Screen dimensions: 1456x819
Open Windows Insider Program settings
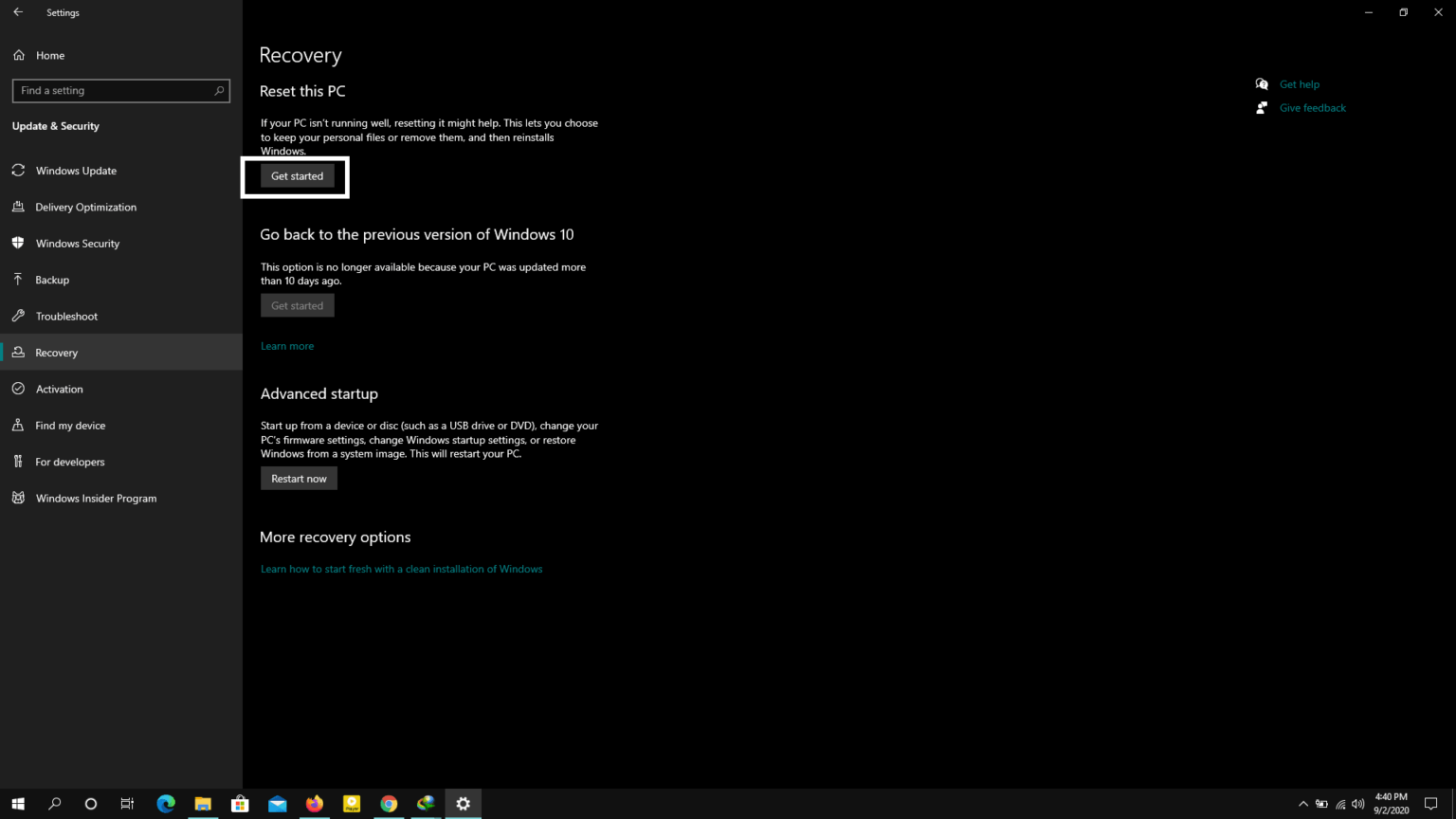[96, 498]
